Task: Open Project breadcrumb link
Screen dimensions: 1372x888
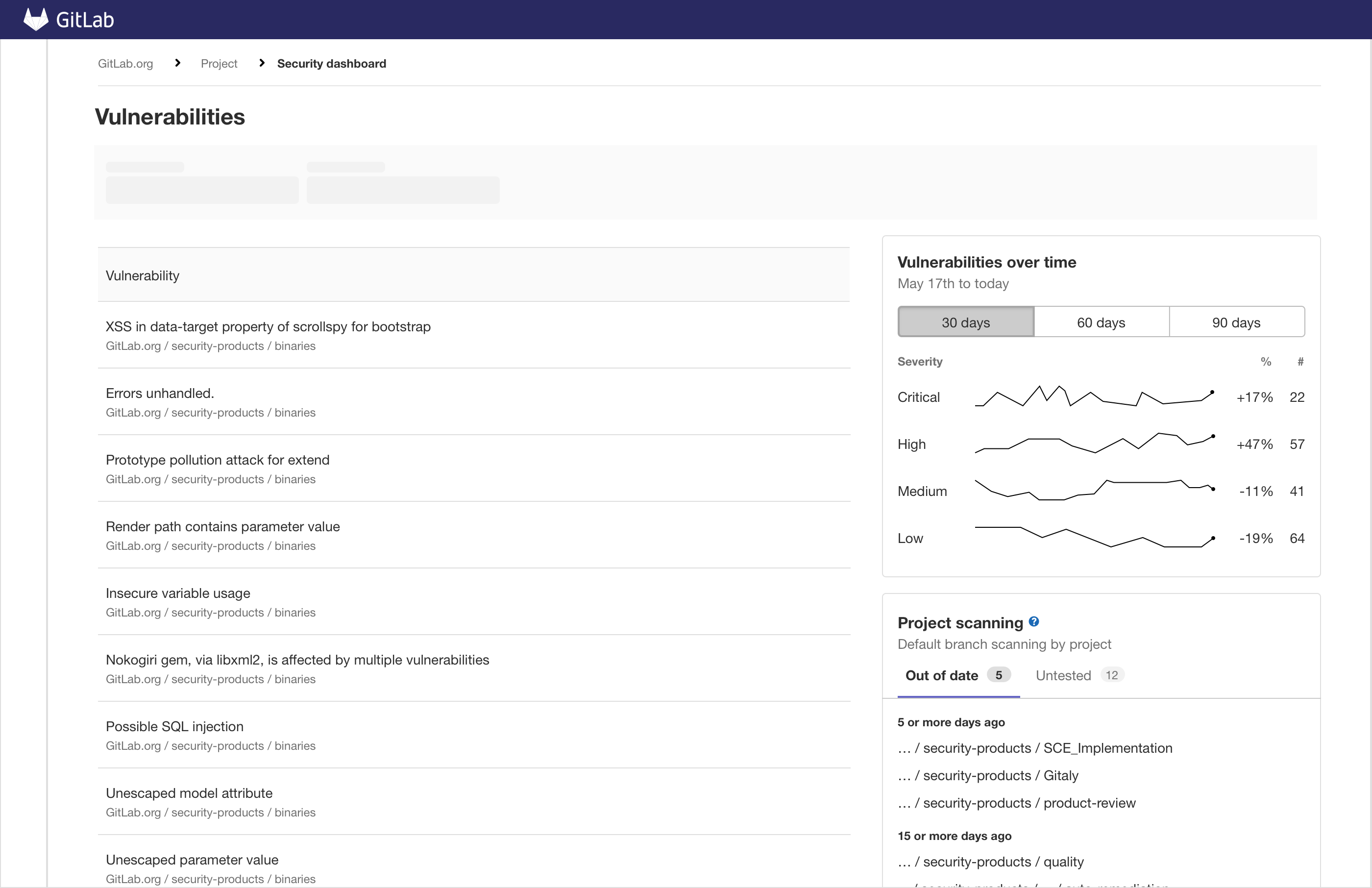Action: point(219,63)
